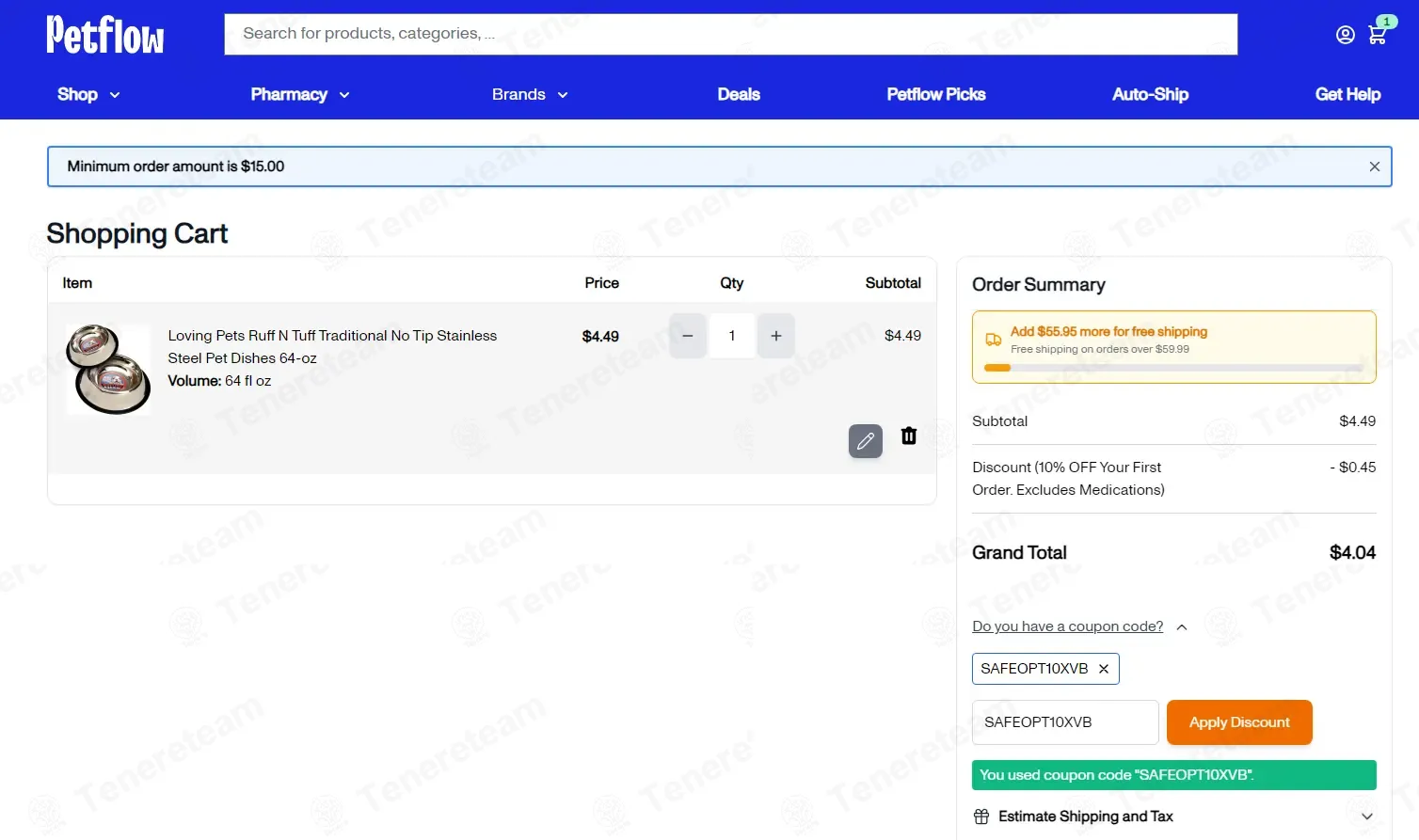Delete the cart item with trash icon
Image resolution: width=1419 pixels, height=840 pixels.
909,436
